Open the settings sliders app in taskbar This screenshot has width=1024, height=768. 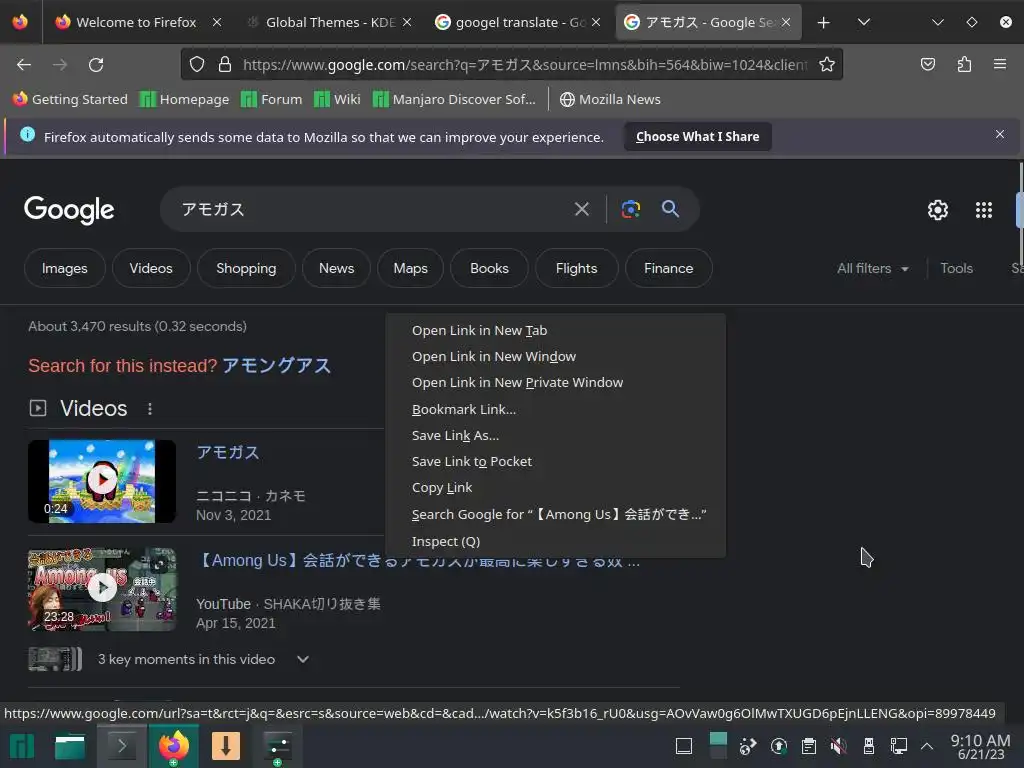[278, 746]
